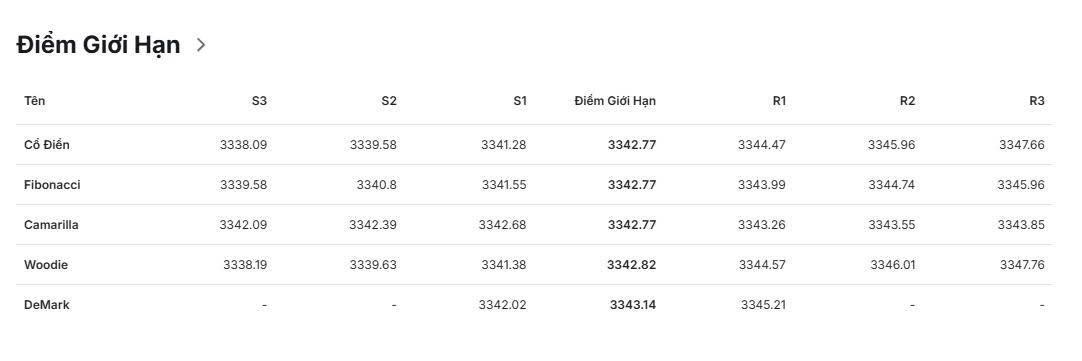Click the chevron beside Điểm Giới Hạn
The width and height of the screenshot is (1082, 361).
point(201,45)
